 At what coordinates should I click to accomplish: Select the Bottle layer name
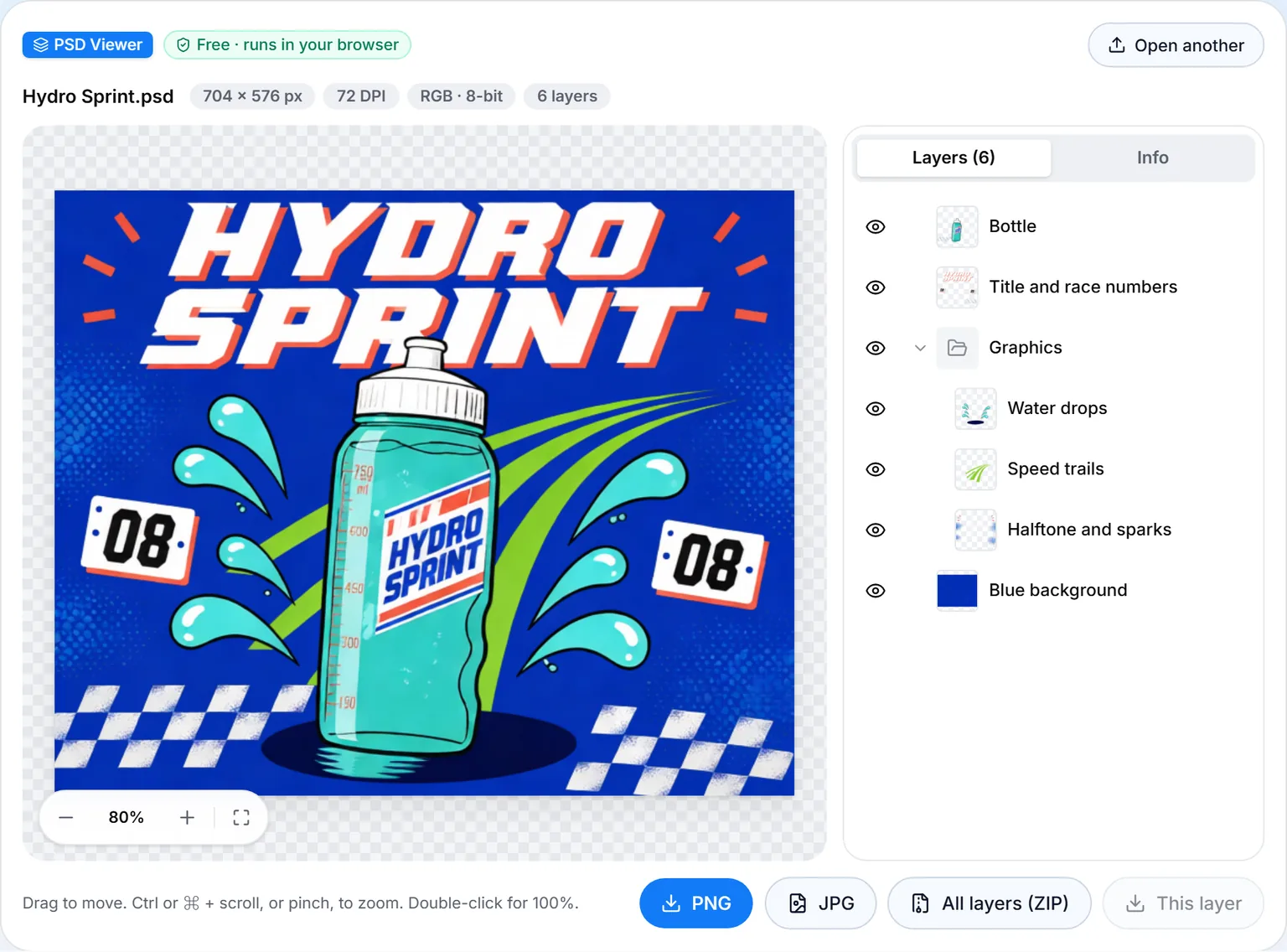coord(1012,226)
